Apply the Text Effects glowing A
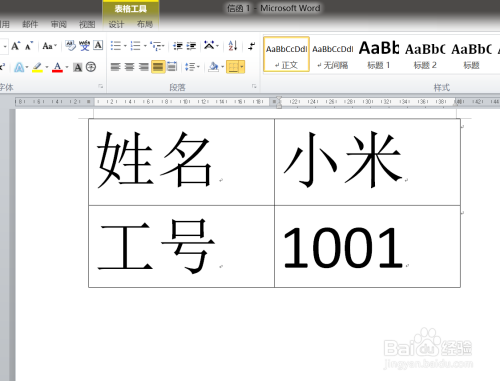The width and height of the screenshot is (500, 381). [x=19, y=67]
